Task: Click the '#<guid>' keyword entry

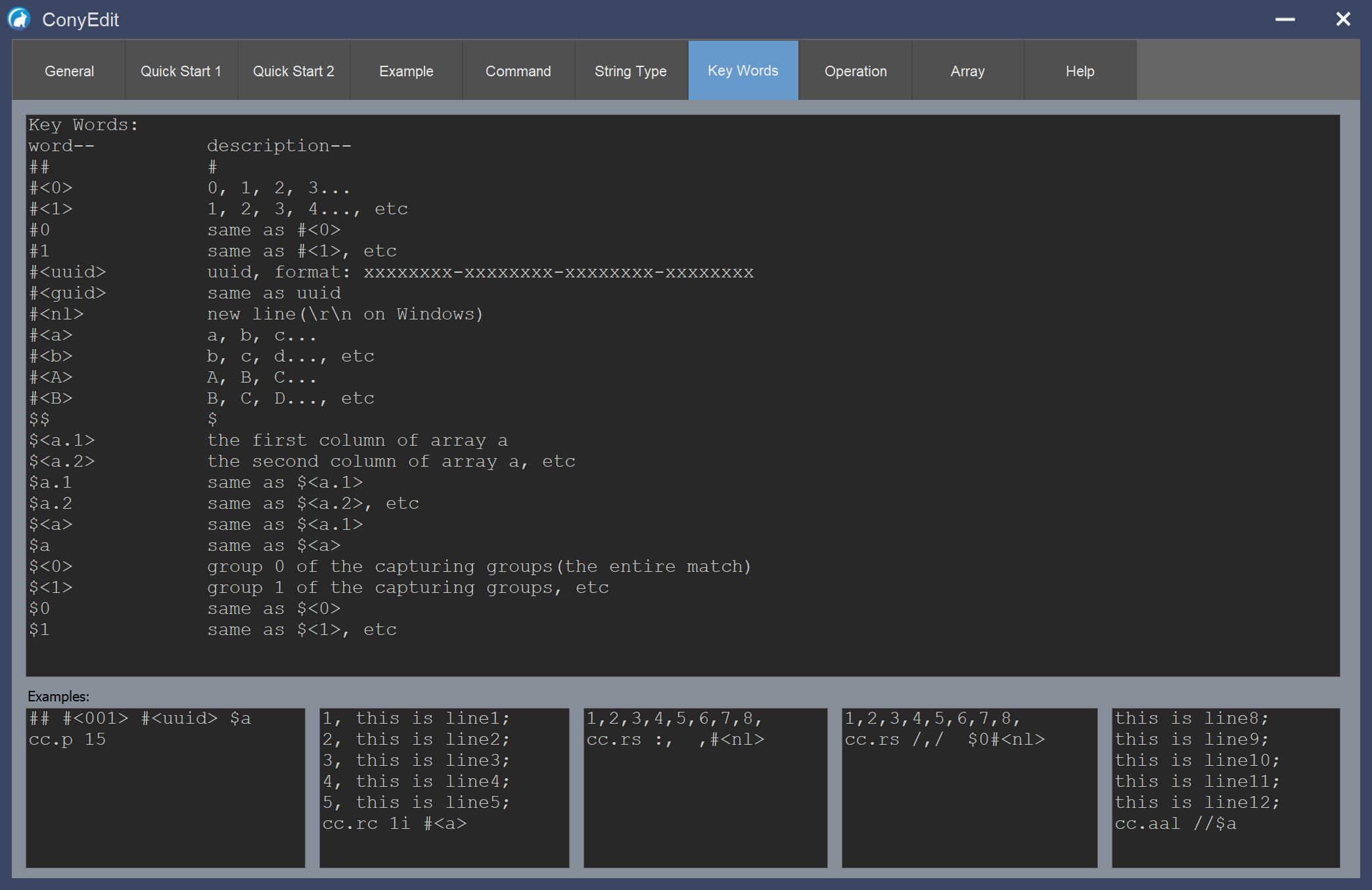Action: tap(67, 293)
